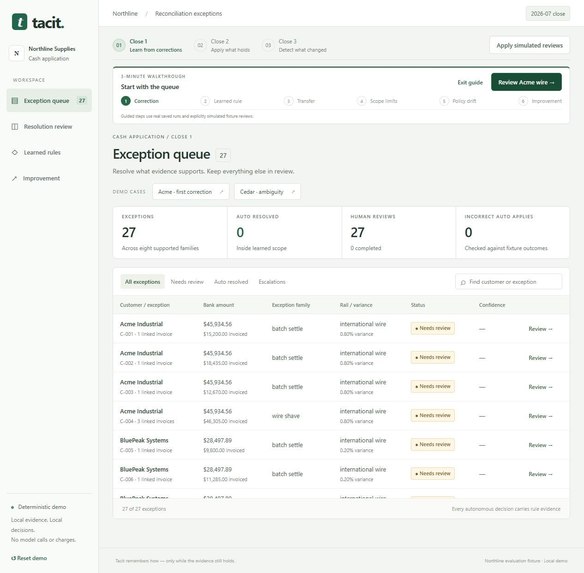Image resolution: width=584 pixels, height=573 pixels.
Task: Open Improvement in sidebar
Action: (49, 178)
